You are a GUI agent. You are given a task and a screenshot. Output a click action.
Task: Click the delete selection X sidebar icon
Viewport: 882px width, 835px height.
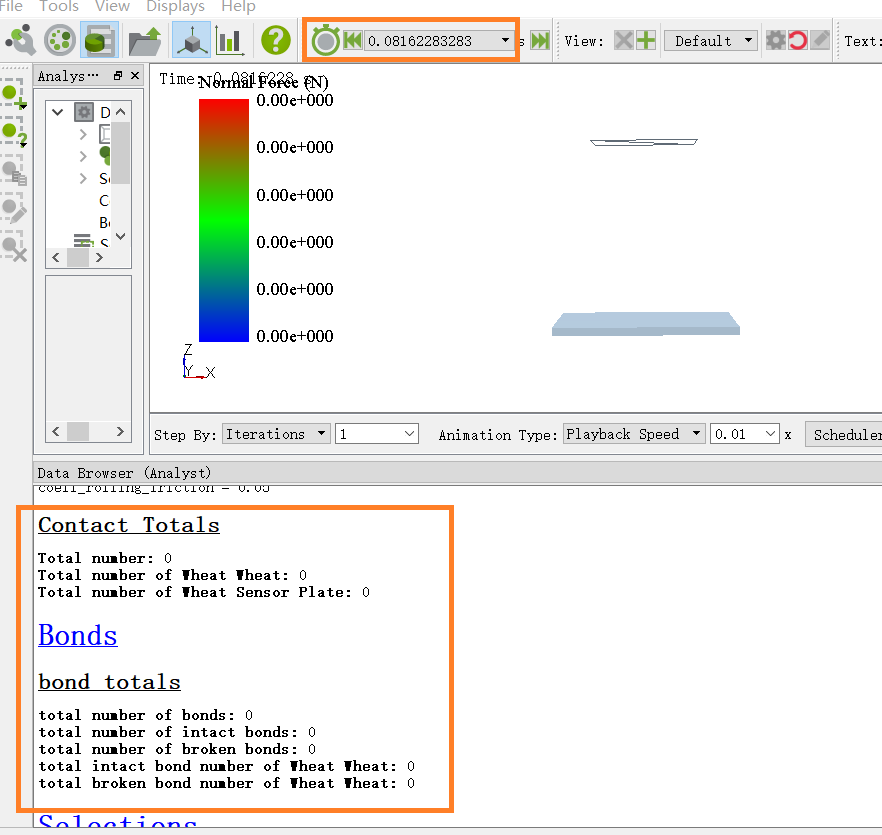(14, 248)
